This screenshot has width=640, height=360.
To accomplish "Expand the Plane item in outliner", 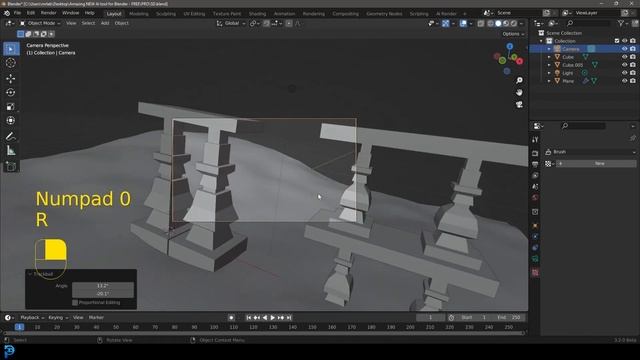I will tap(549, 81).
